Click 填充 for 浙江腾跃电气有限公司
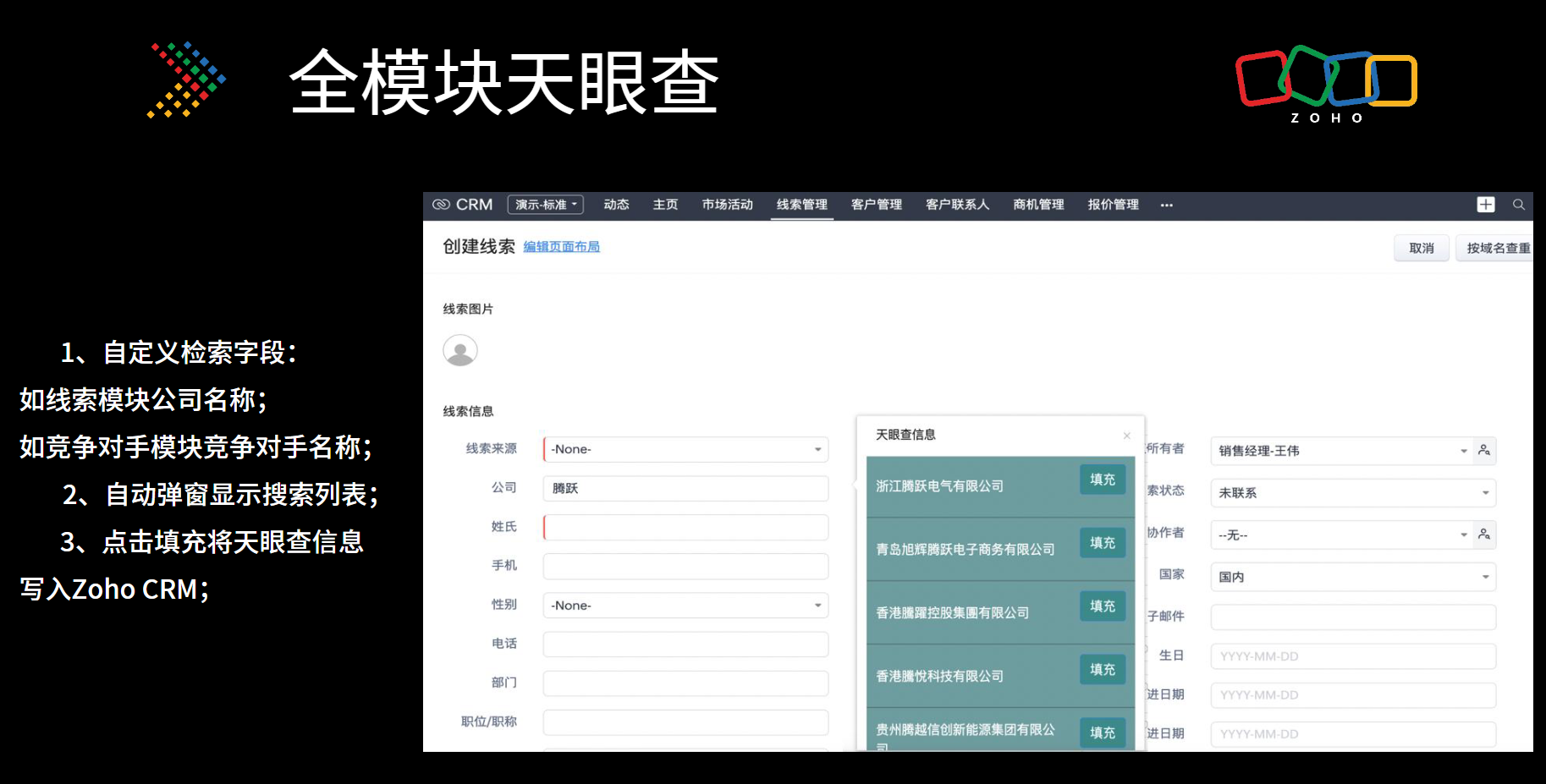This screenshot has width=1546, height=784. 1102,480
